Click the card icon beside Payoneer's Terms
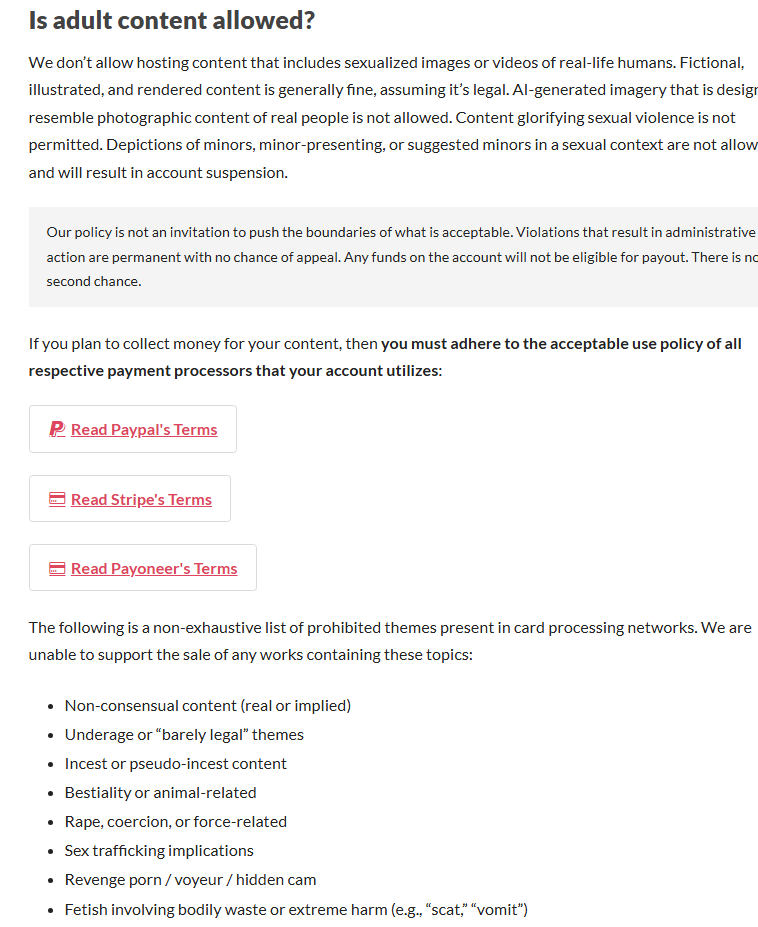Viewport: 758px width, 927px height. 57,568
